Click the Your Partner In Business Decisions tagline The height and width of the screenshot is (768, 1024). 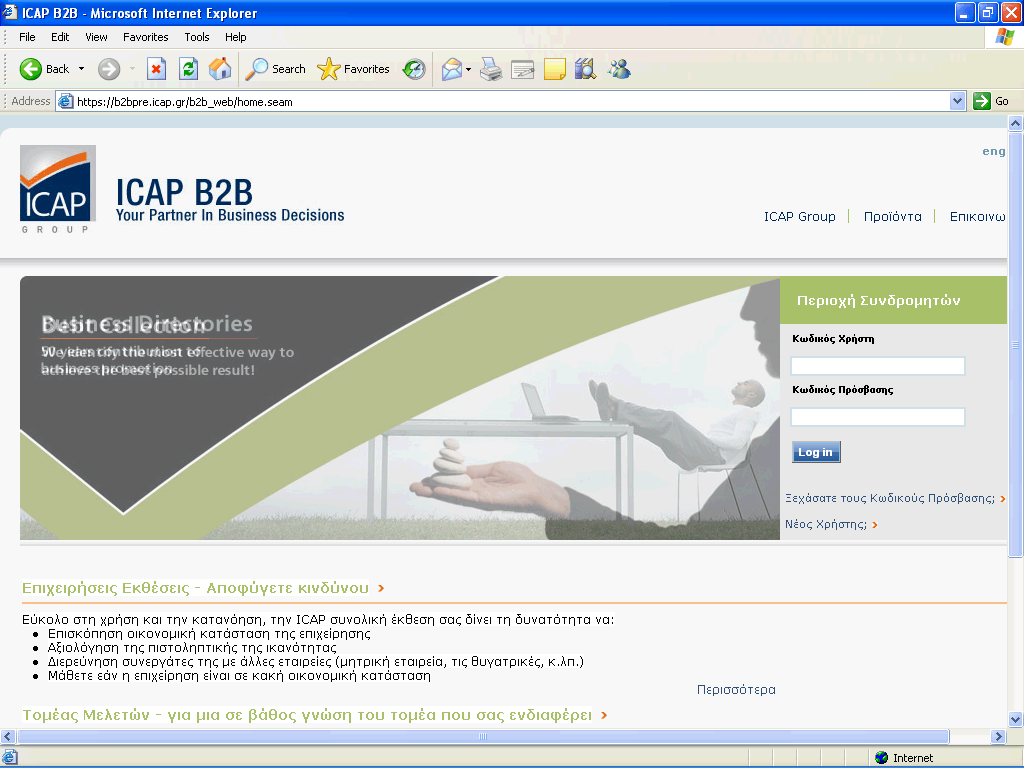pyautogui.click(x=230, y=216)
